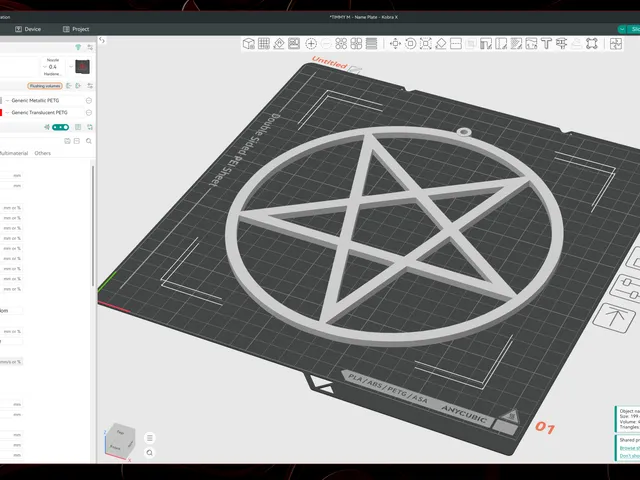The width and height of the screenshot is (640, 480).
Task: Open the Slice button dropdown arrow
Action: (622, 29)
